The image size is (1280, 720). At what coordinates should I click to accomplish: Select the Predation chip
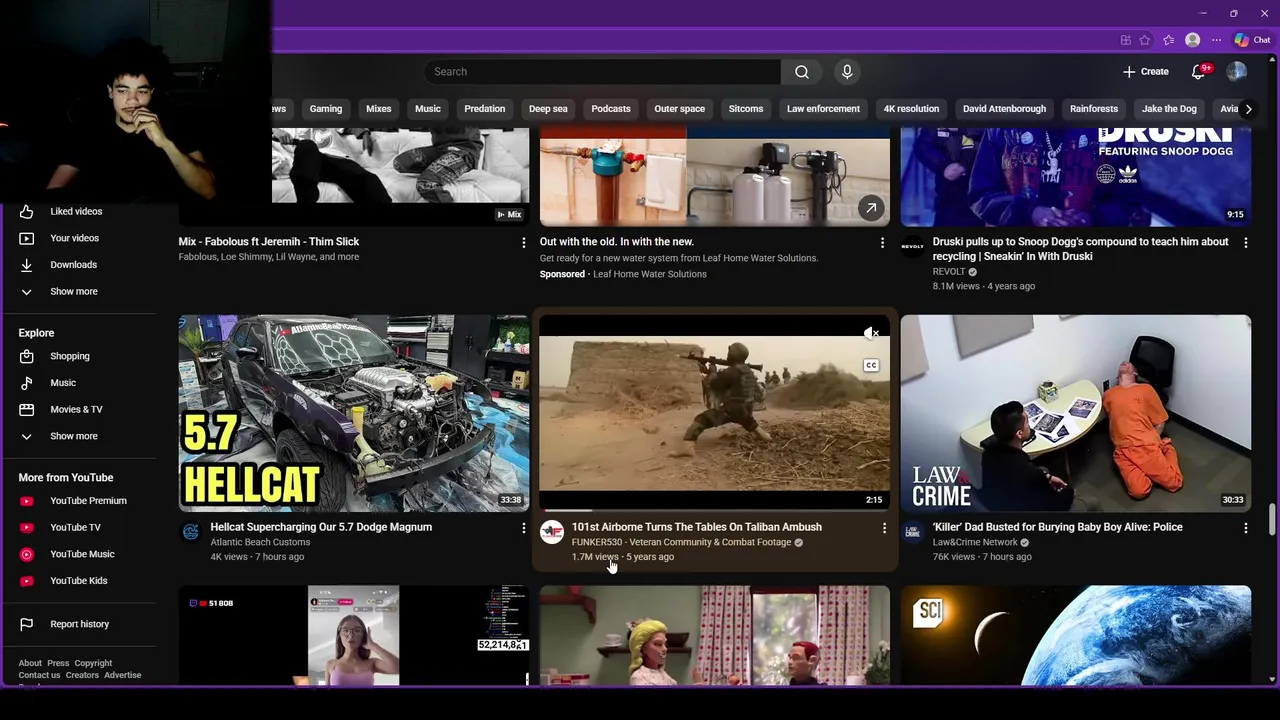point(485,109)
